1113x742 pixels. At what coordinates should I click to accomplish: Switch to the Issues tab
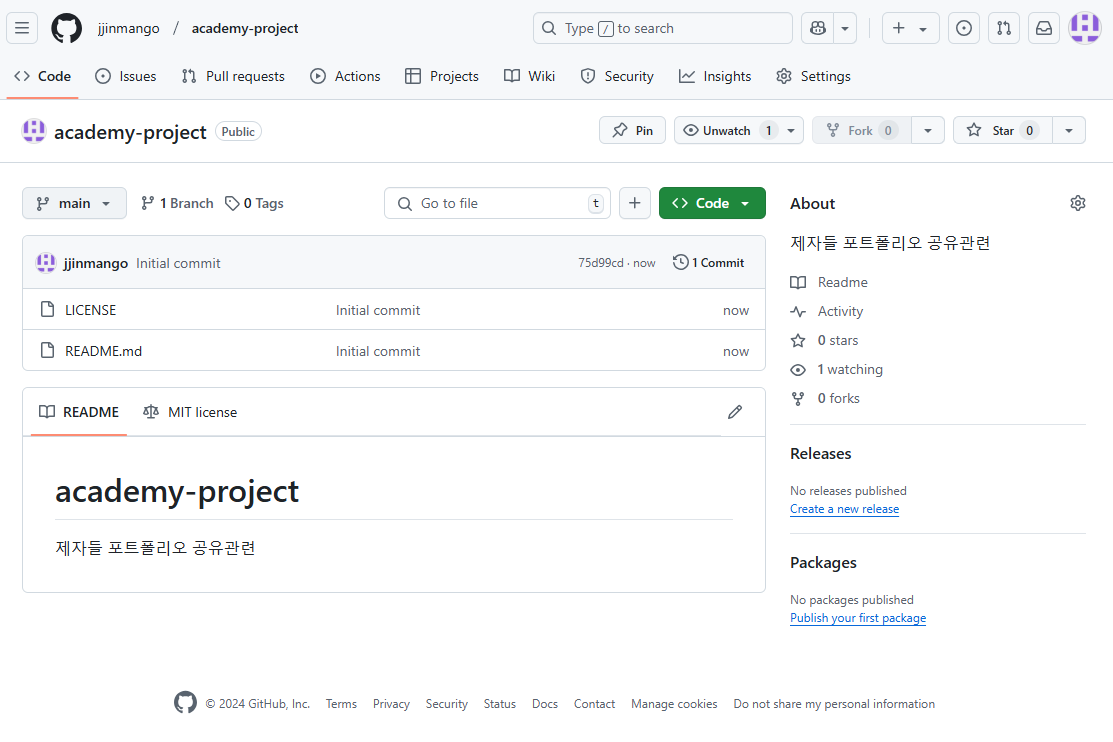click(x=126, y=76)
